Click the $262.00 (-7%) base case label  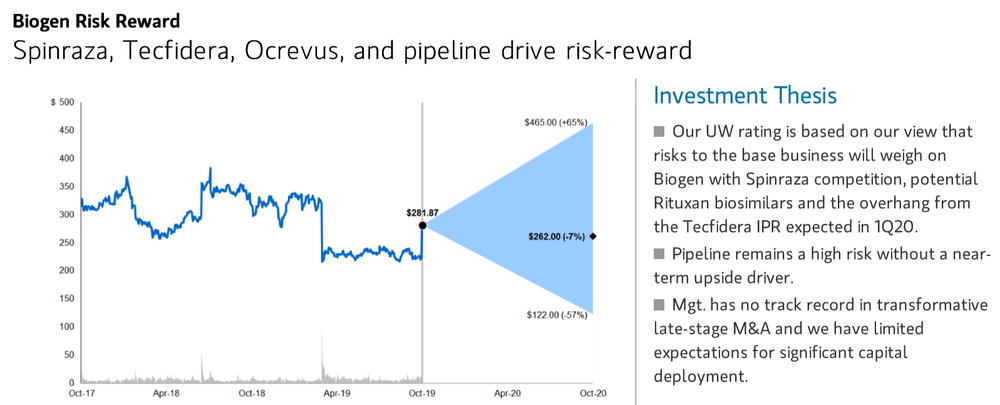point(557,237)
